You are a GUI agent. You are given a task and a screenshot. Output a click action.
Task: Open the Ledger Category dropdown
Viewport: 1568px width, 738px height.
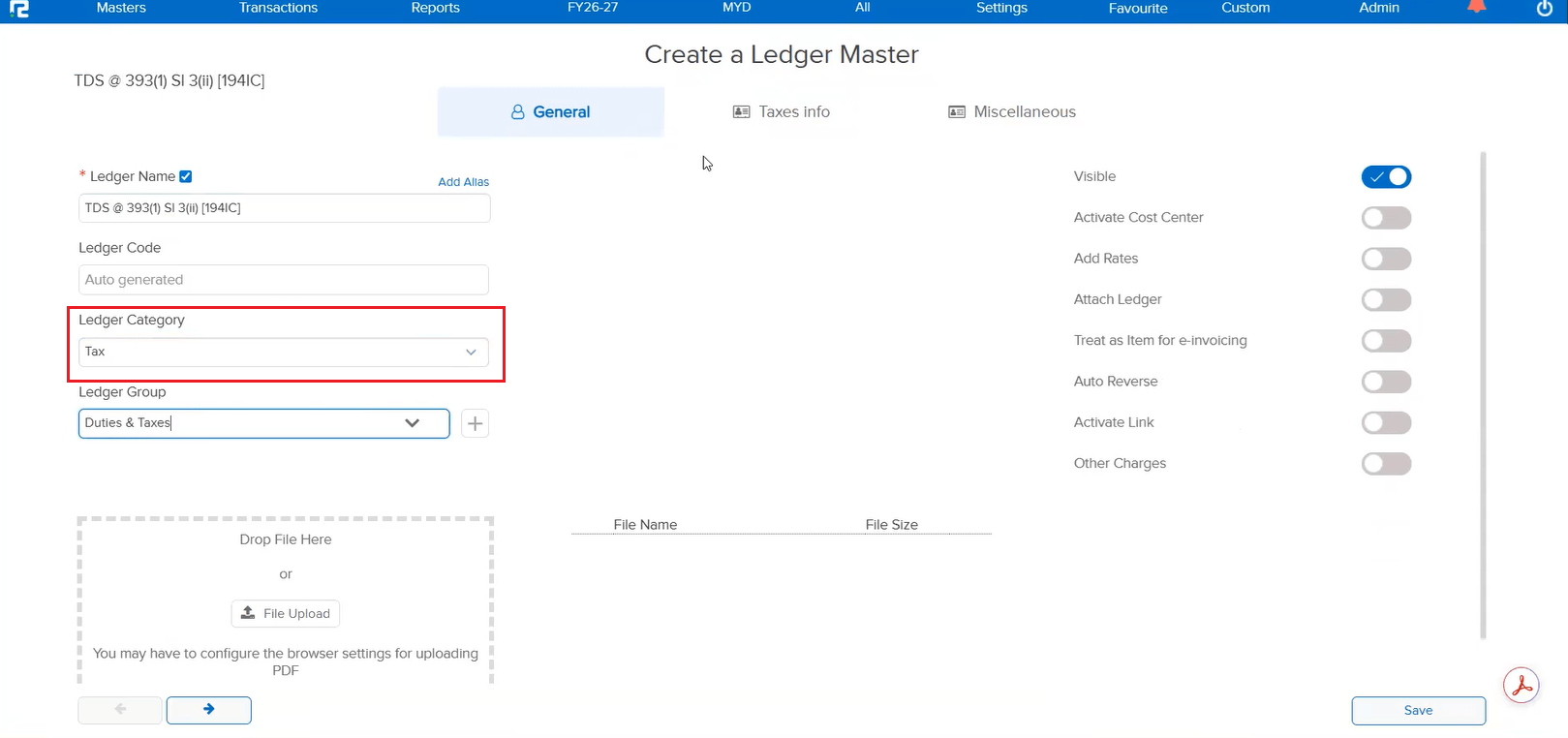tap(284, 352)
